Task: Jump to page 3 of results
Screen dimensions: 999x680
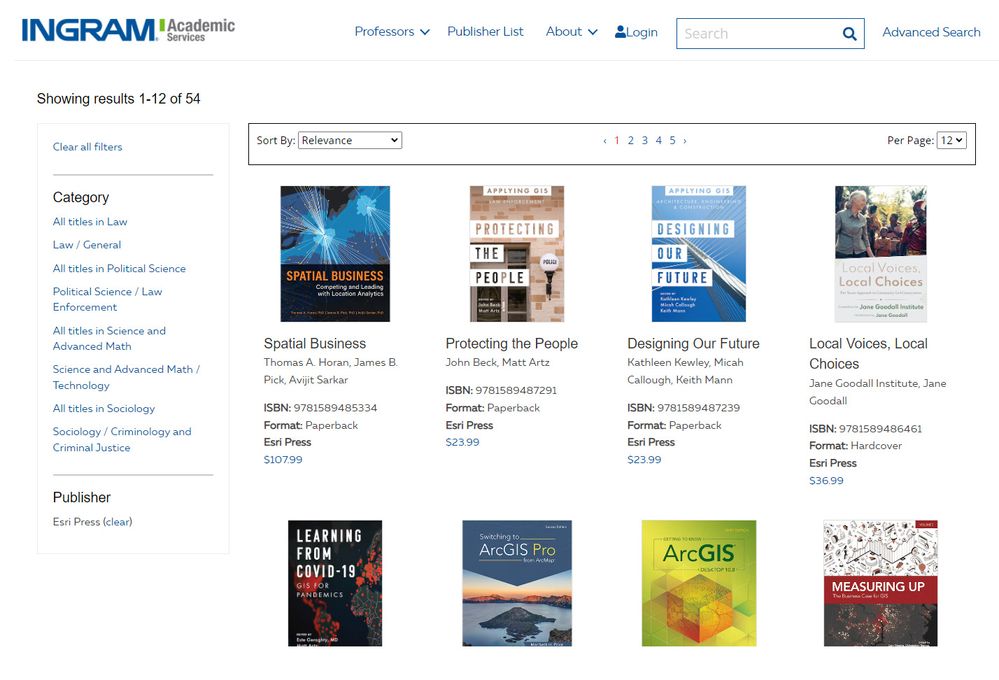Action: 644,141
